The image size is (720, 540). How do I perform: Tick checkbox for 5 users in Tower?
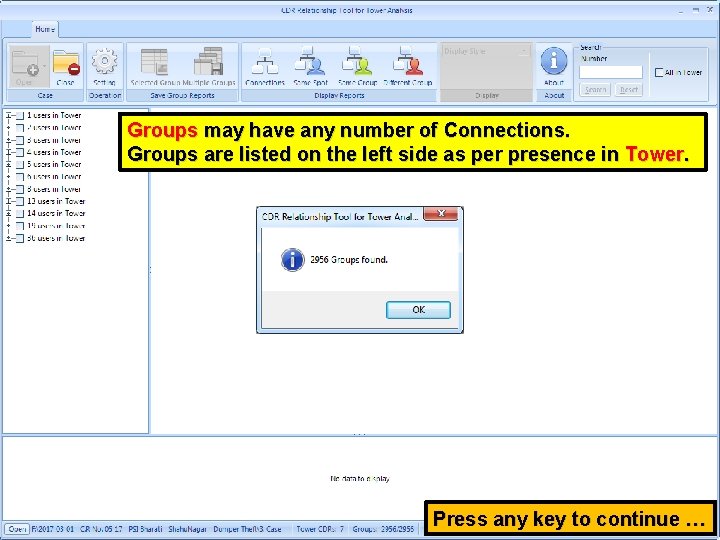coord(20,164)
